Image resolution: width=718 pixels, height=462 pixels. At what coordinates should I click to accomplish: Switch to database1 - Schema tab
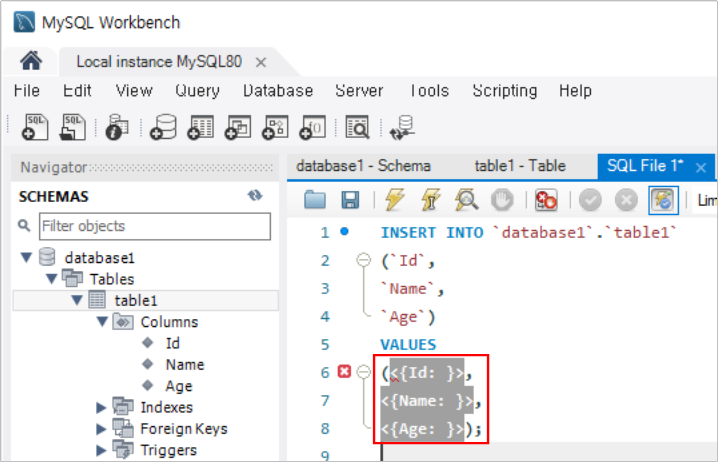363,166
